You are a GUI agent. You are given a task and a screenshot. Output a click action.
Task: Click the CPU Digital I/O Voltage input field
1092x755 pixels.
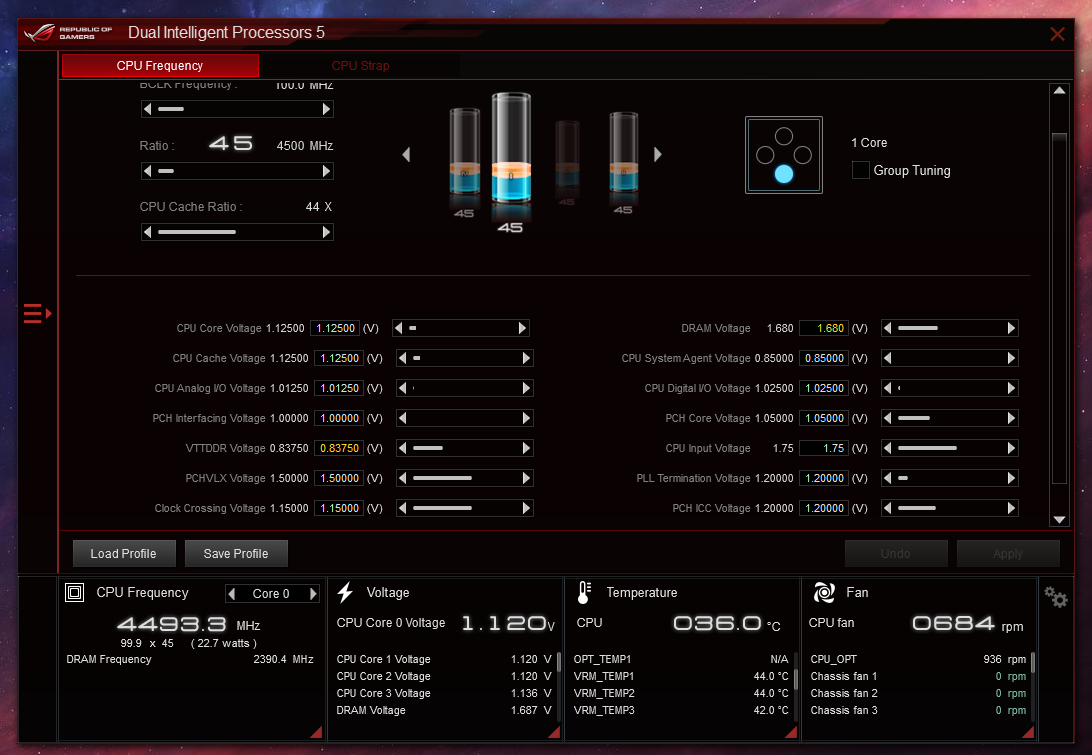click(824, 388)
